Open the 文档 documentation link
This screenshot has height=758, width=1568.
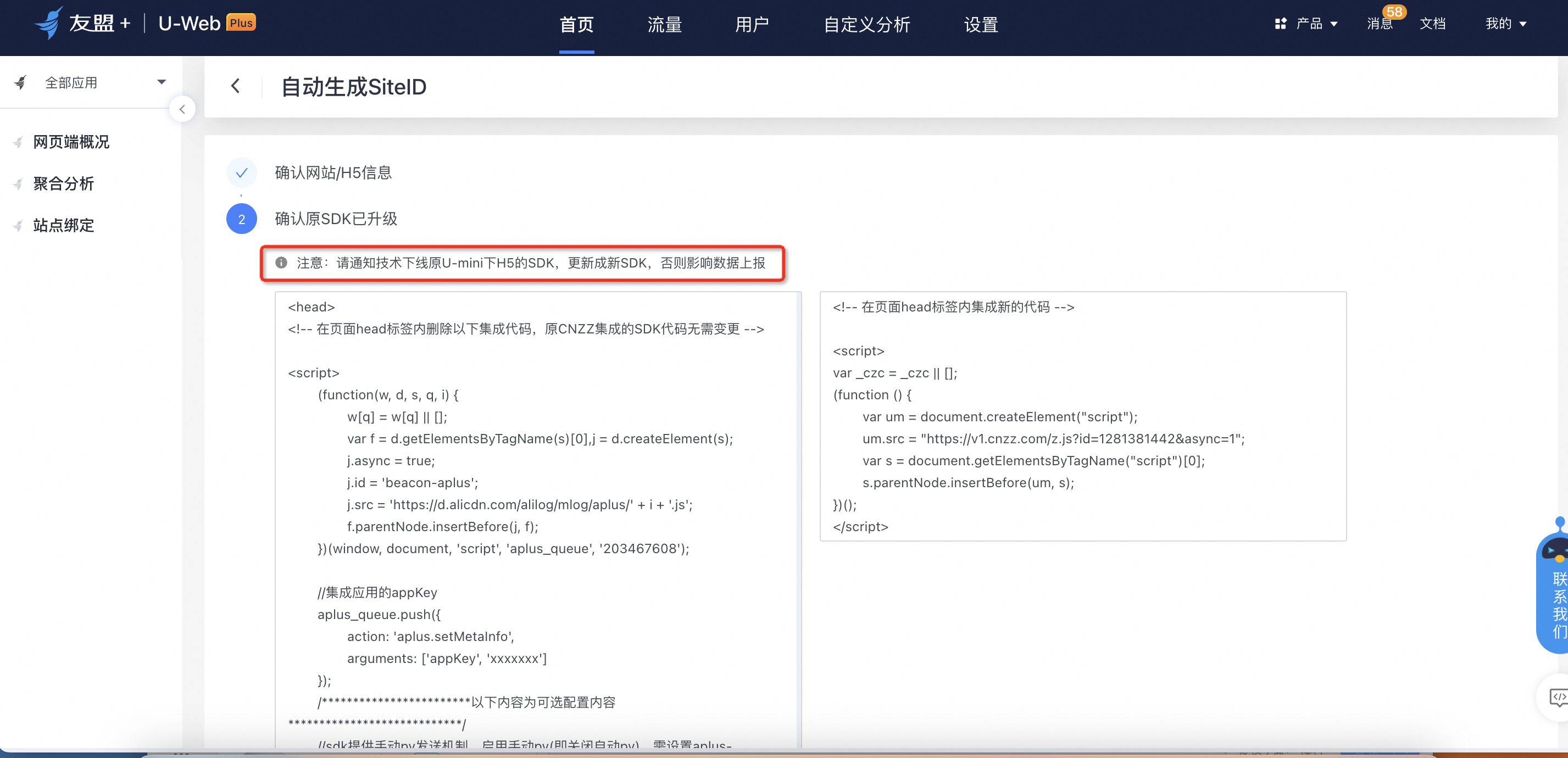[x=1432, y=24]
